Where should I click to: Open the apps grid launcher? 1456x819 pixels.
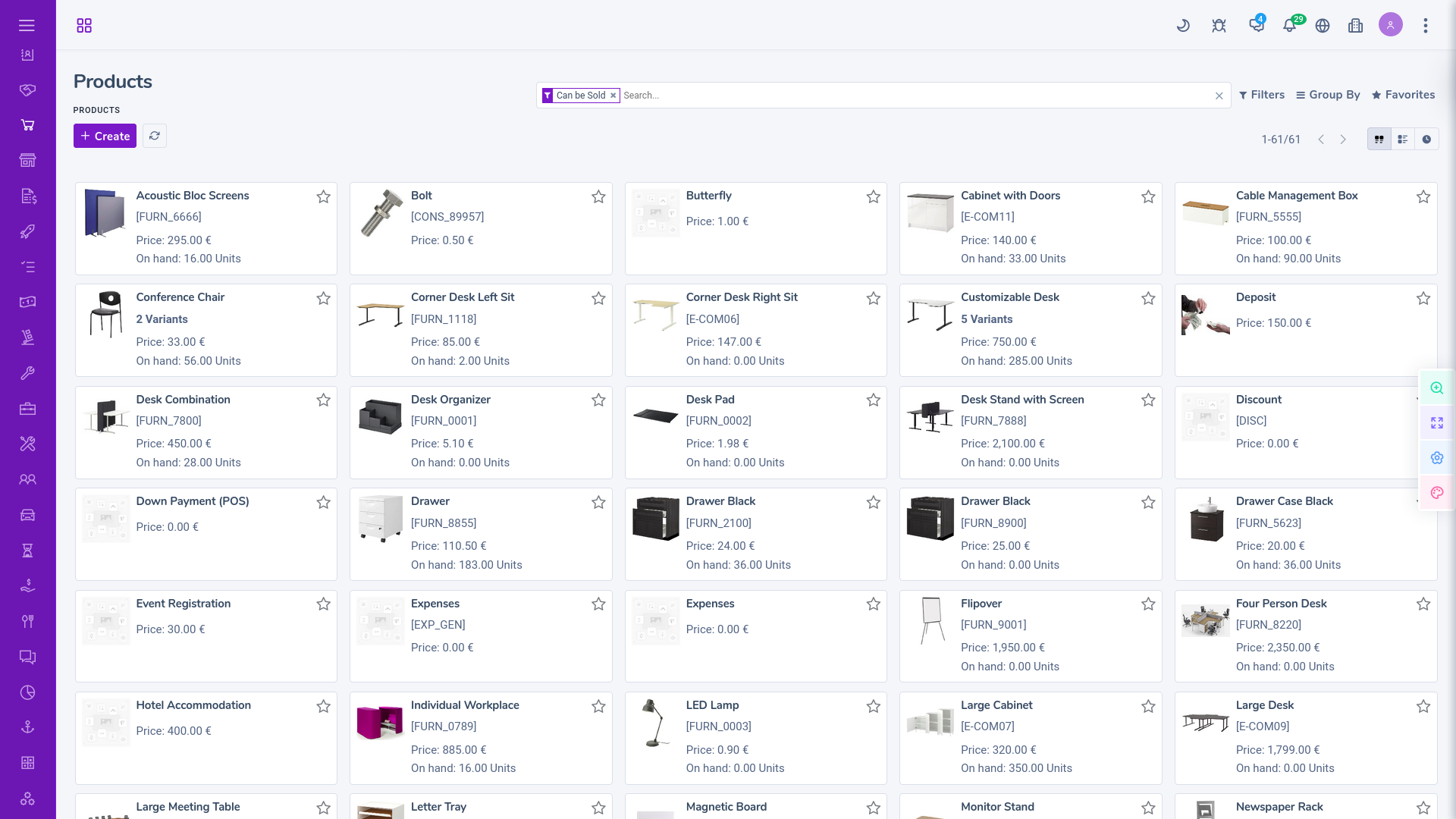(84, 26)
